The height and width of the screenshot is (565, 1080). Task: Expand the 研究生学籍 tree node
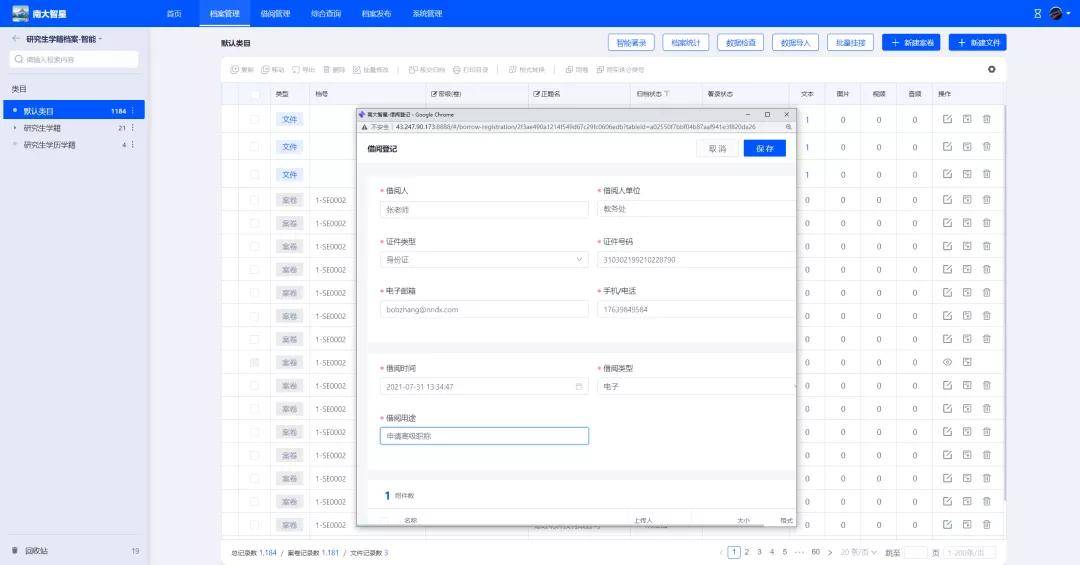coord(15,128)
